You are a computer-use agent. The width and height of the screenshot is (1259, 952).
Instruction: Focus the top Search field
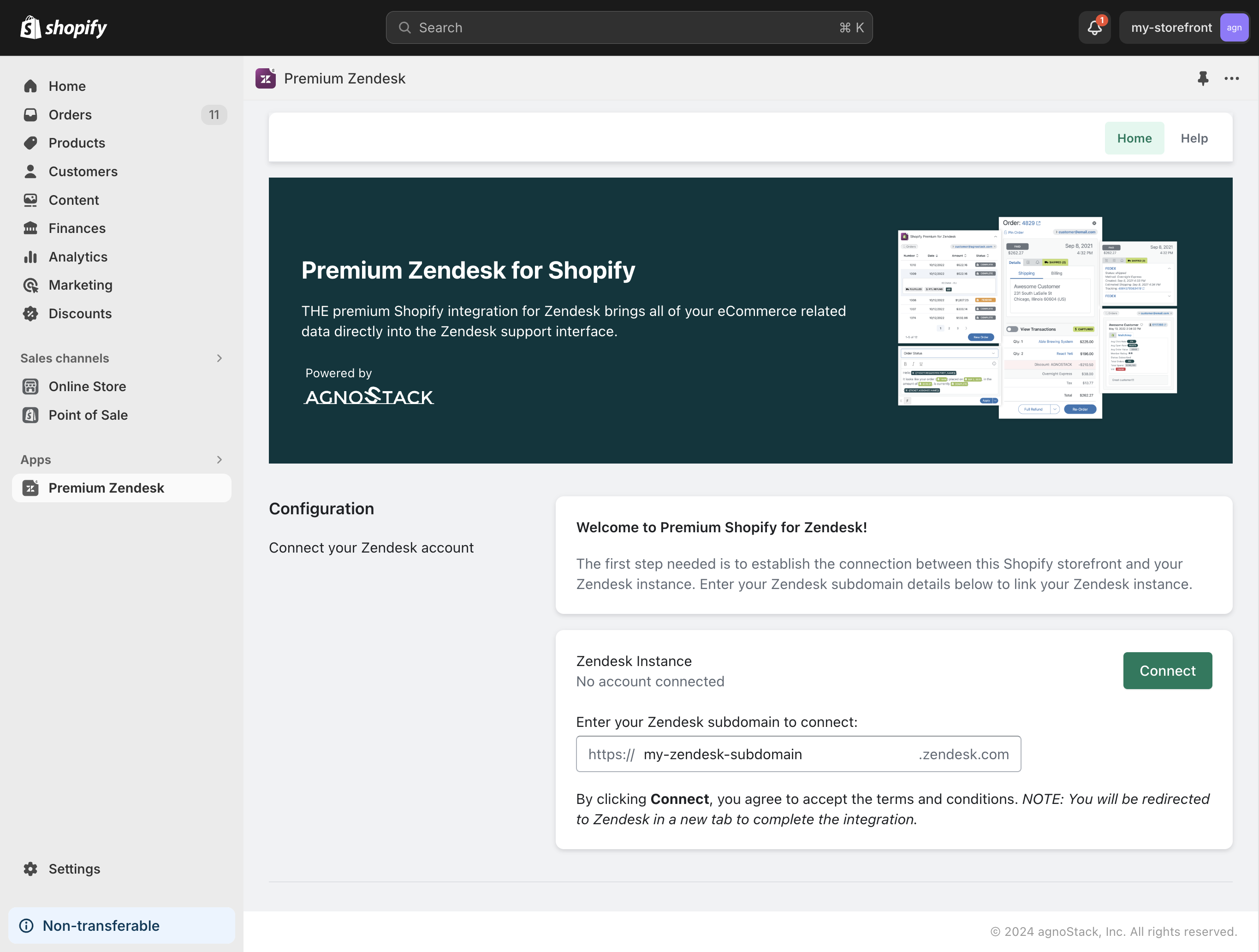tap(629, 27)
